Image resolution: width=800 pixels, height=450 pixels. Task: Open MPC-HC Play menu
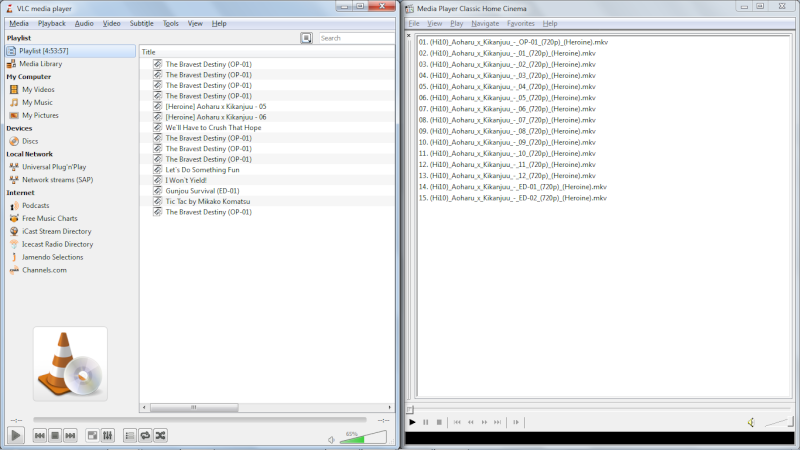pos(456,23)
